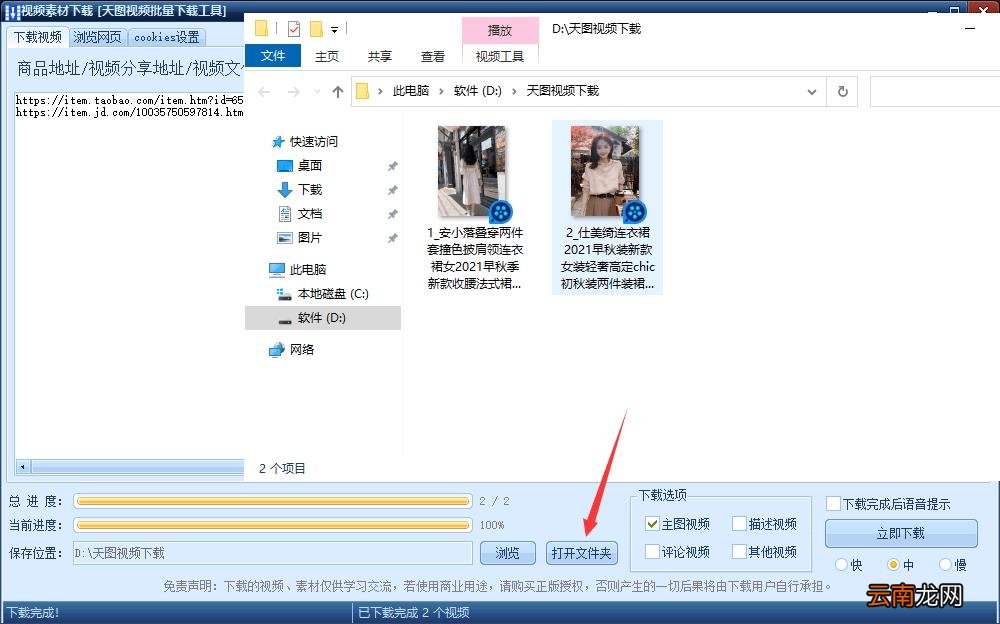This screenshot has height=624, width=1000.
Task: Select the 快 speed radio button
Action: (x=841, y=565)
